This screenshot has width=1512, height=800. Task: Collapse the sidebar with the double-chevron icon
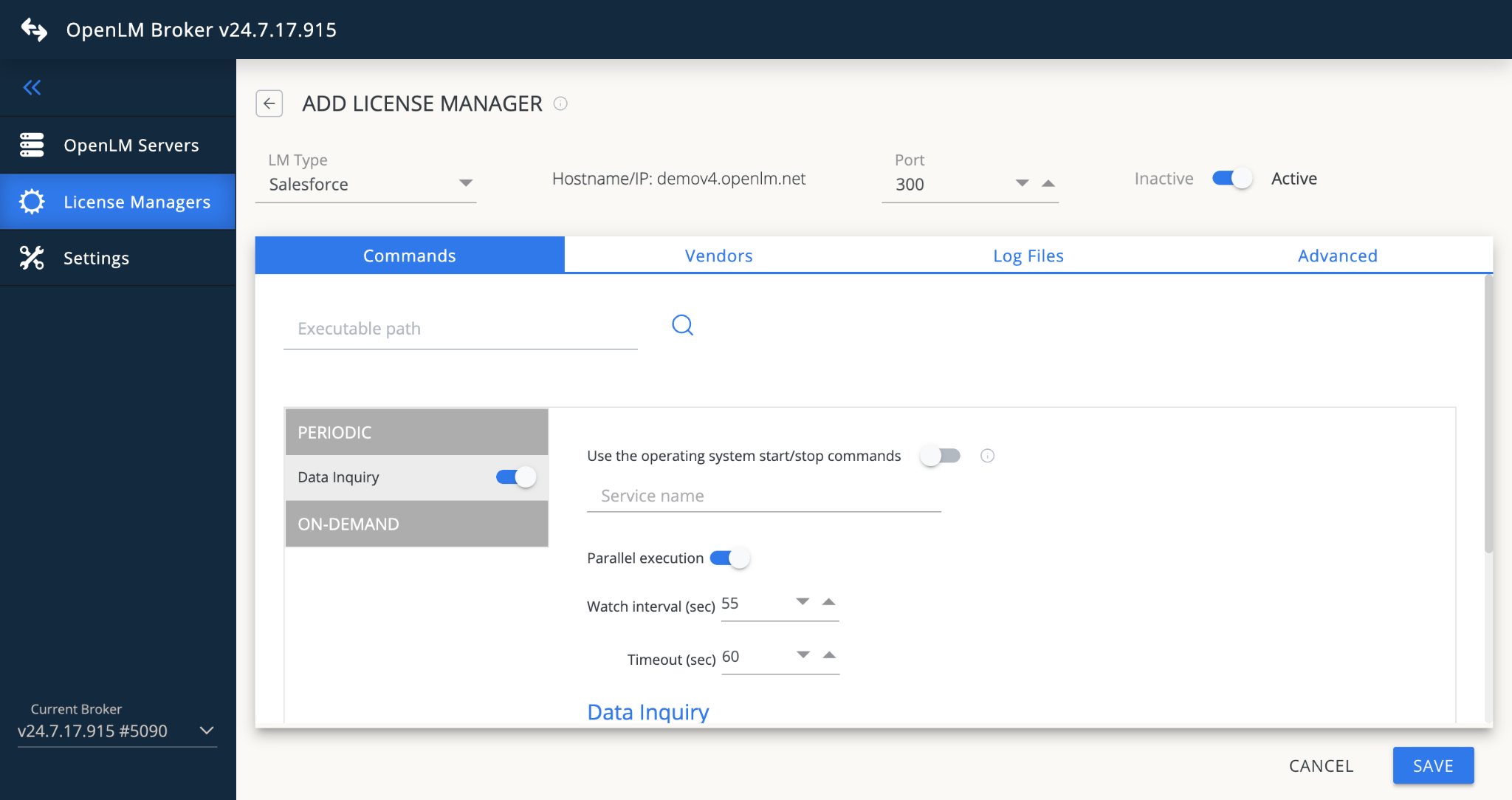coord(32,87)
